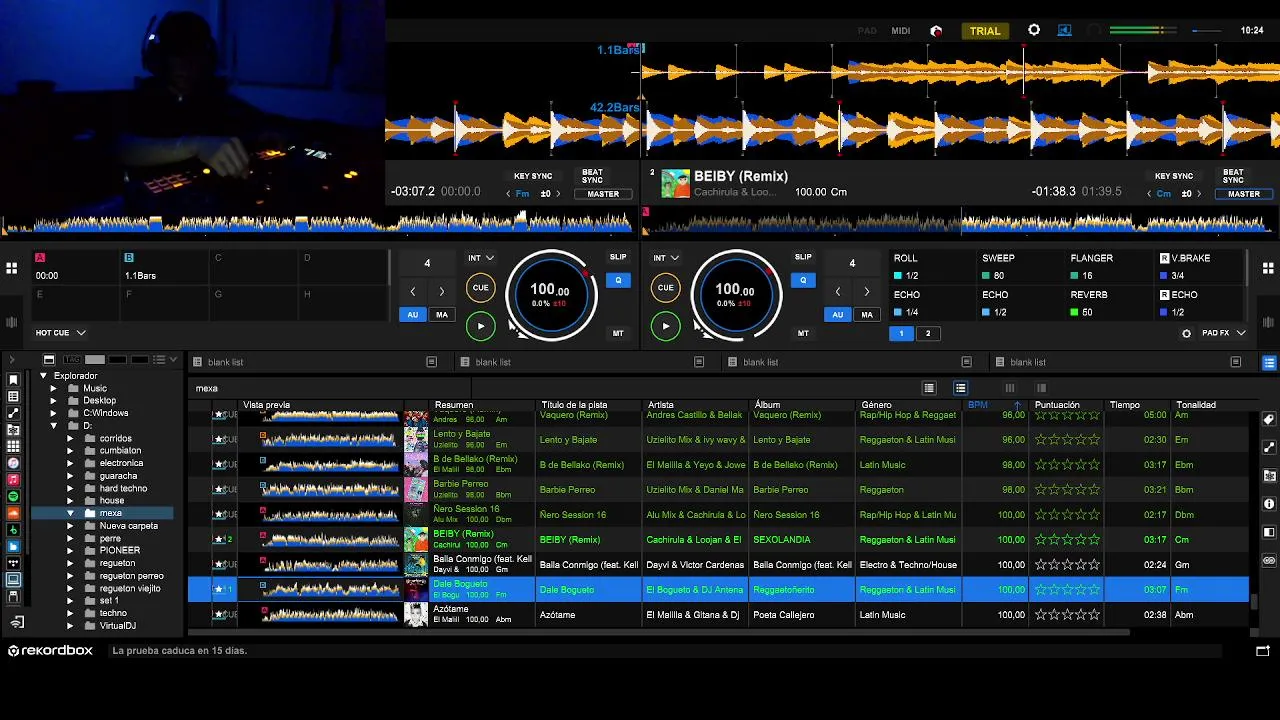This screenshot has width=1280, height=720.
Task: Open Apple Music source in sidebar
Action: [13, 480]
